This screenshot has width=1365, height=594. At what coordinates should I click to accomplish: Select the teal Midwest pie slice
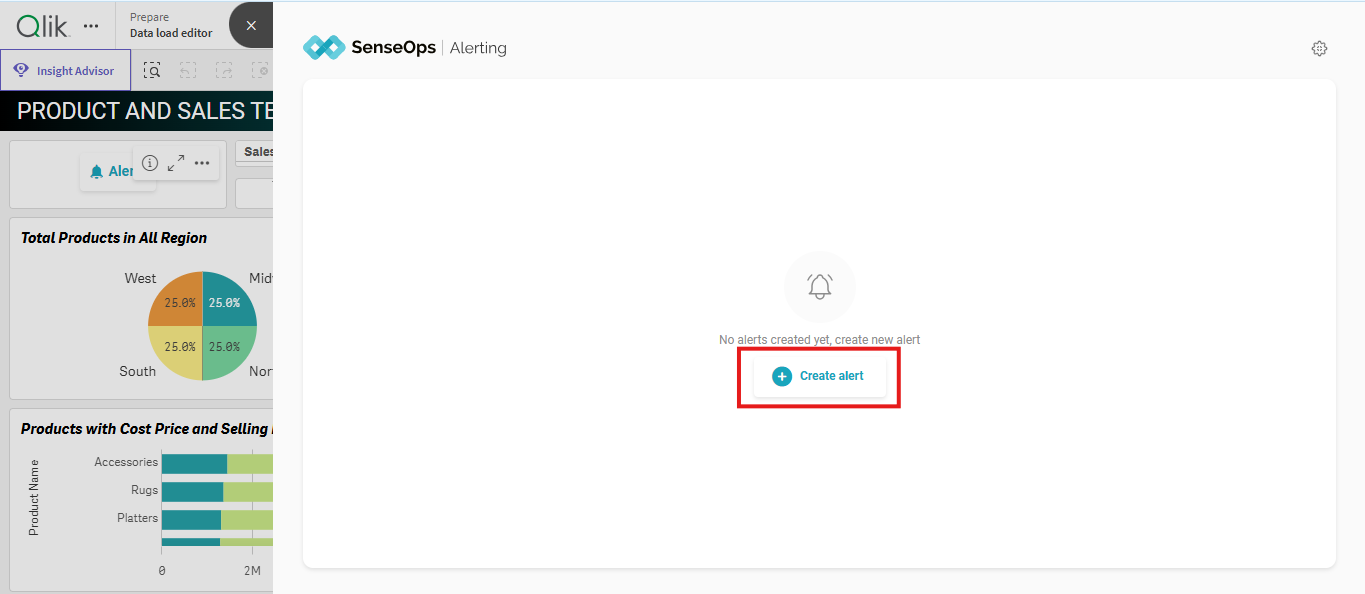point(229,300)
